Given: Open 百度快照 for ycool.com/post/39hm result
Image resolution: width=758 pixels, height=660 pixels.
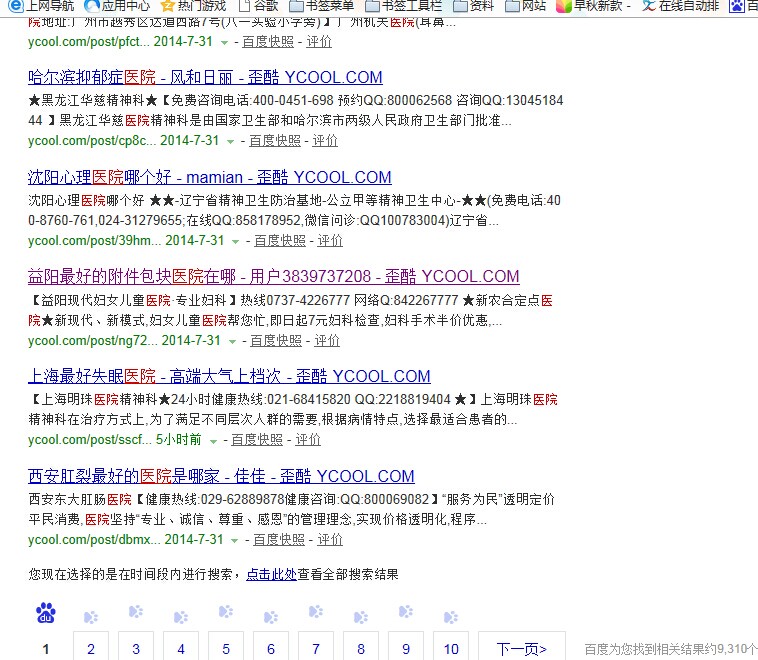Looking at the screenshot, I should click(x=280, y=240).
